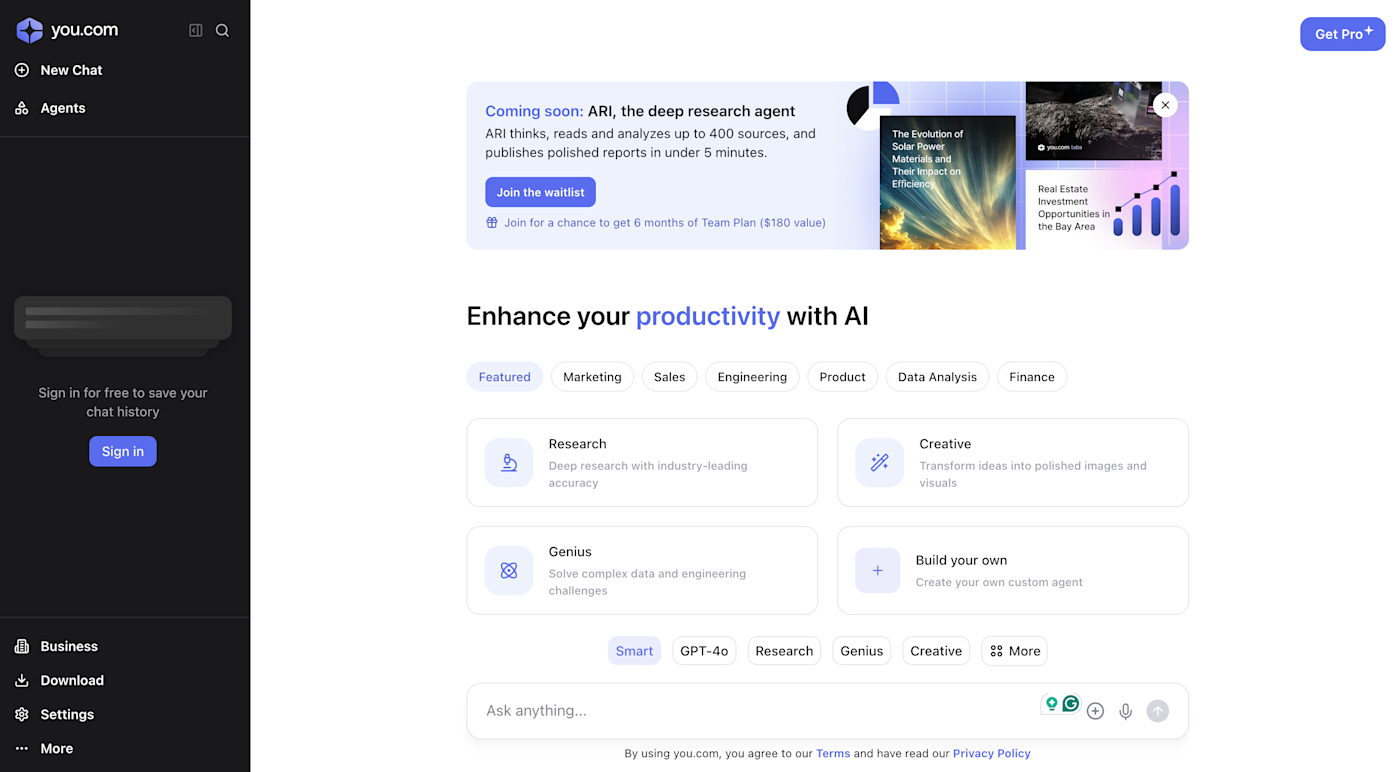The image size is (1400, 772).
Task: Click the attach plus circle icon
Action: coord(1096,711)
